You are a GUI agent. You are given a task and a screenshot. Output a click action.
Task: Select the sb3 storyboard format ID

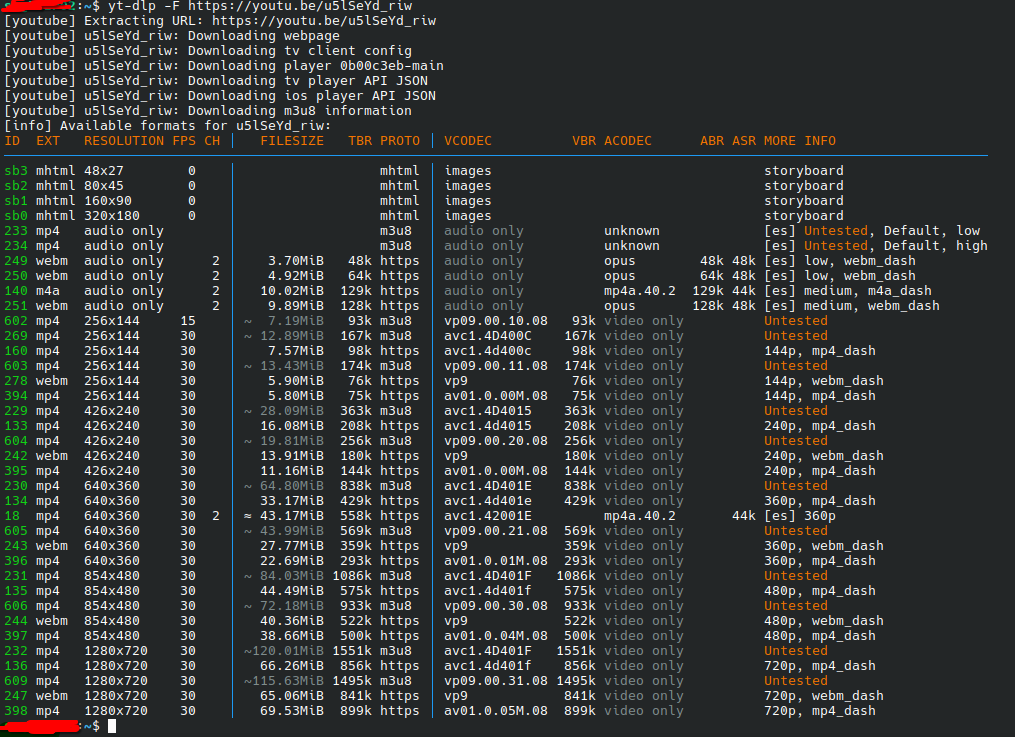[16, 171]
